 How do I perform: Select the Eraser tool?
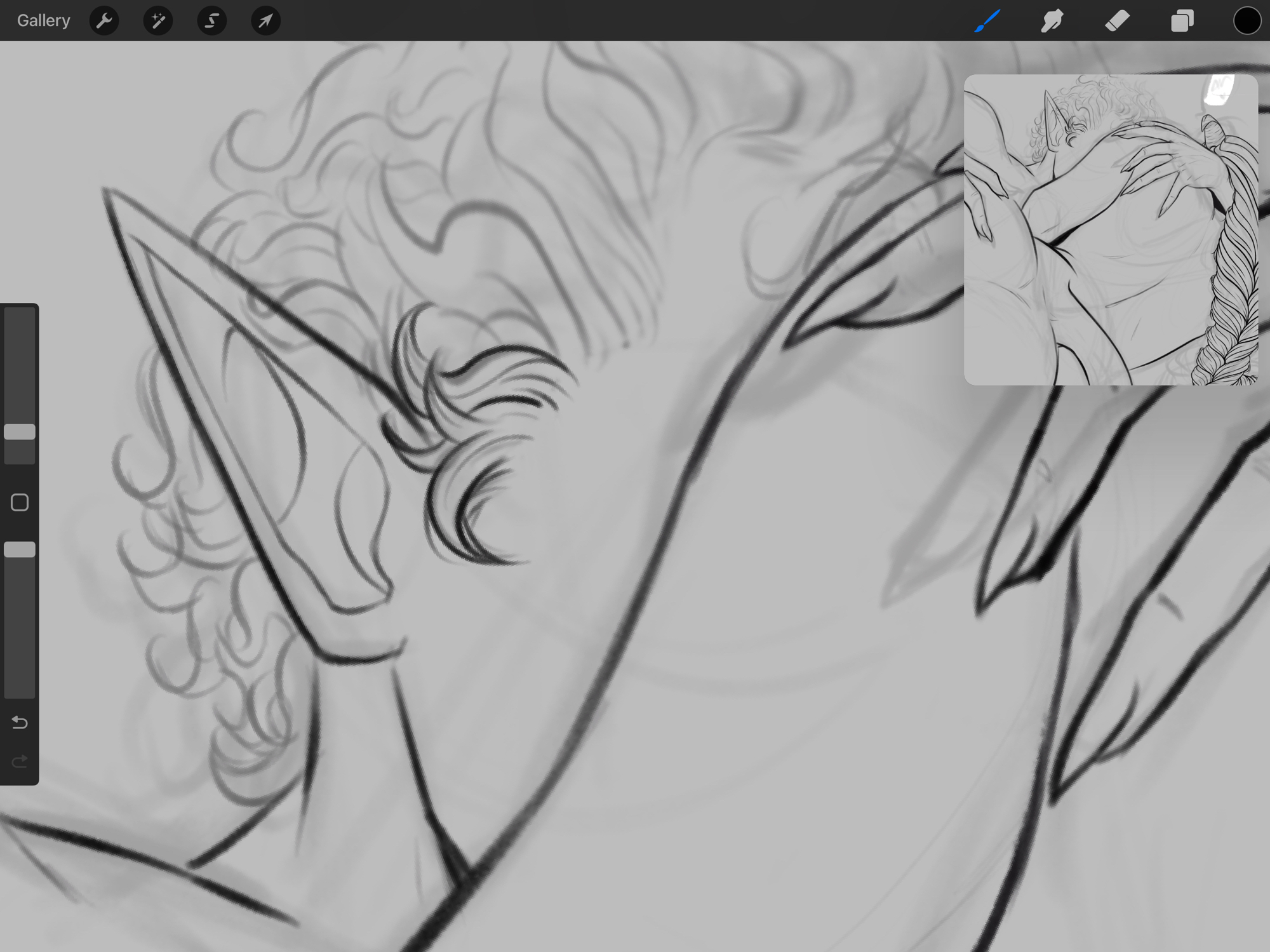tap(1117, 21)
